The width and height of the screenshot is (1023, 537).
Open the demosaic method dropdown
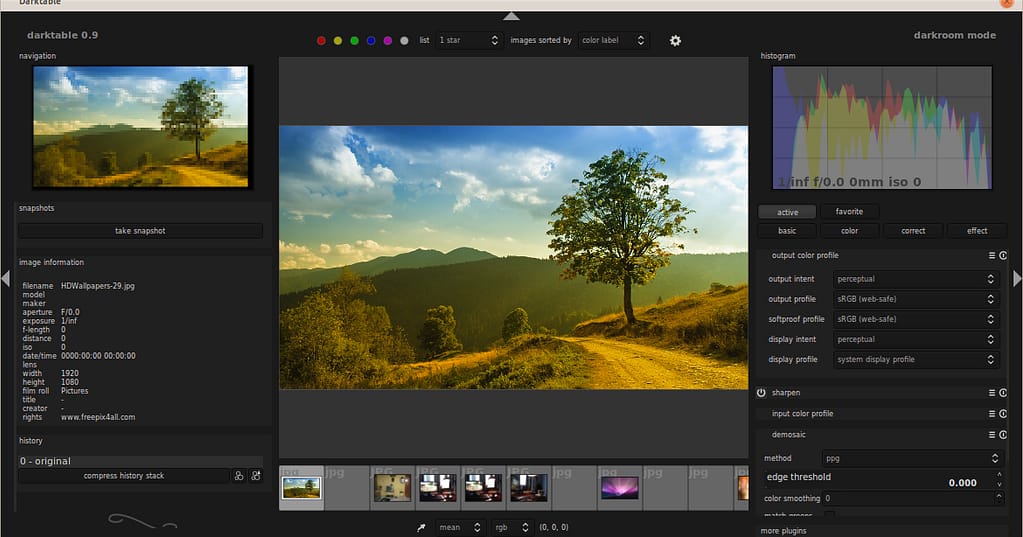pos(910,458)
